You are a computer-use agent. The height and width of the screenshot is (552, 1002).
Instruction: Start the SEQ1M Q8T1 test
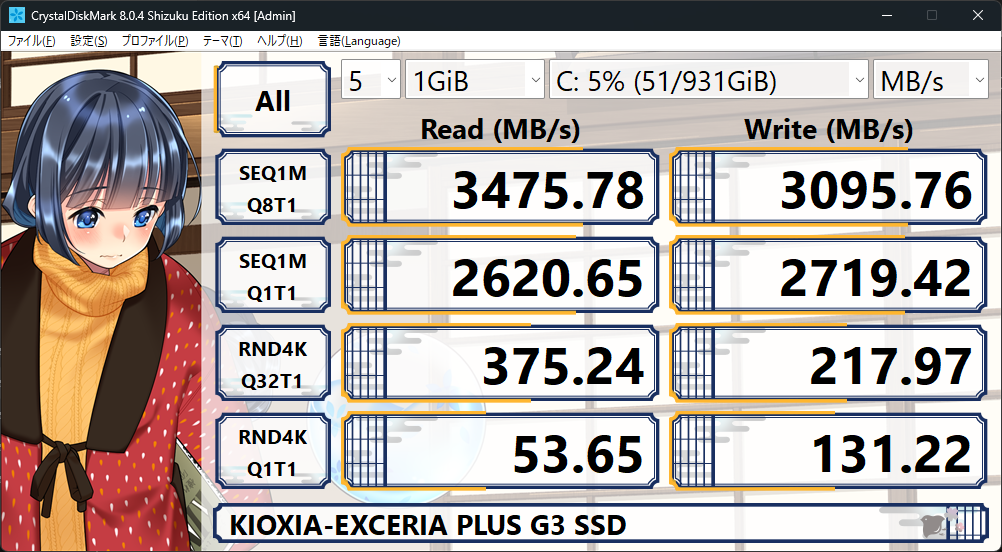click(273, 188)
